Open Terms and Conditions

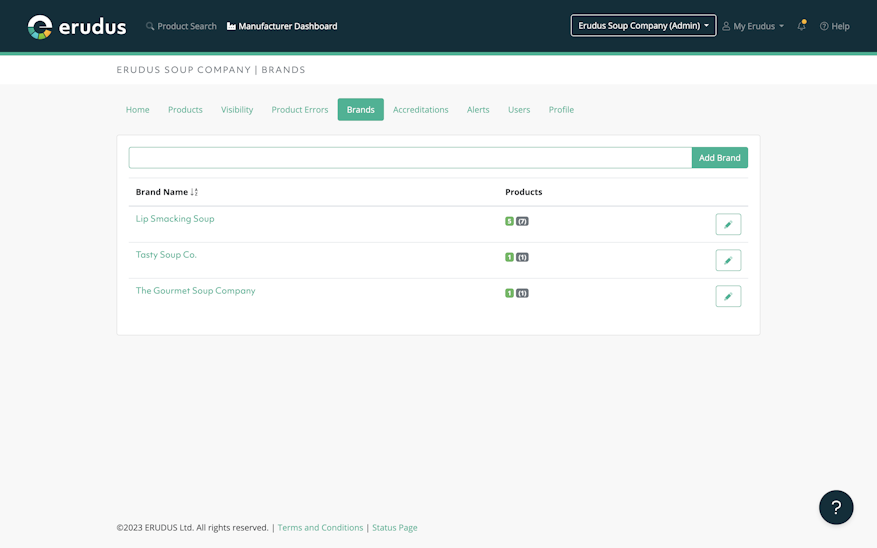point(320,527)
